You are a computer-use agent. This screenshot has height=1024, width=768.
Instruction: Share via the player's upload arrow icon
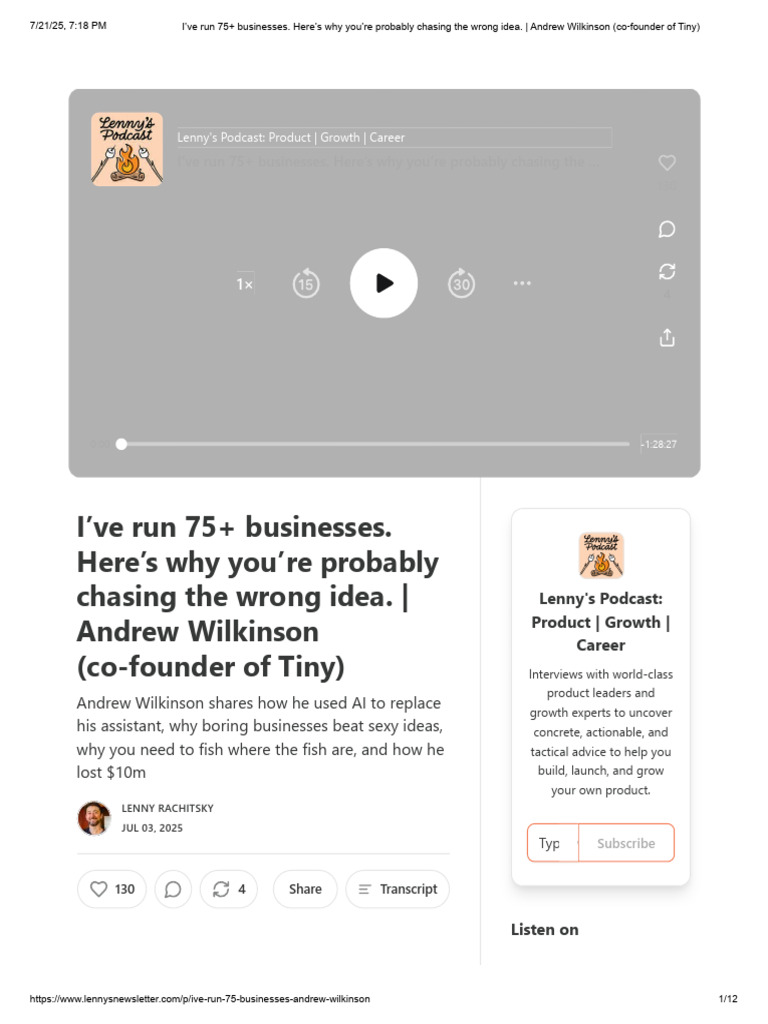tap(667, 338)
